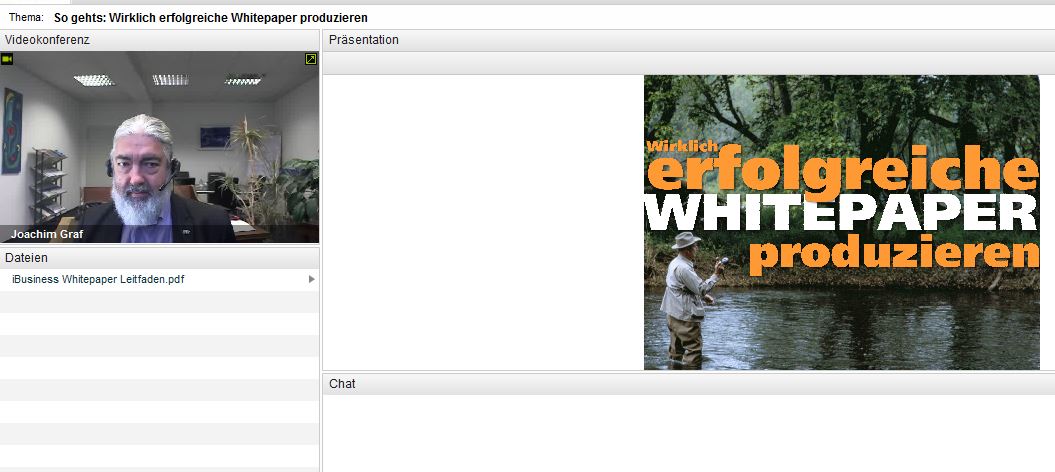Click the Dateien panel header
The image size is (1055, 472).
point(159,258)
